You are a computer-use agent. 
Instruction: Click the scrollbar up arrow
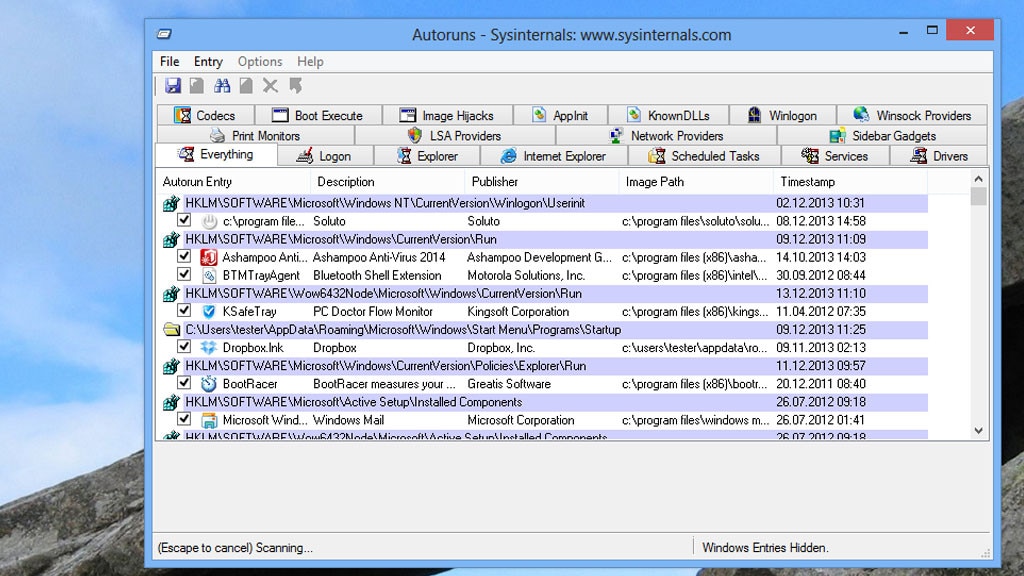click(978, 178)
